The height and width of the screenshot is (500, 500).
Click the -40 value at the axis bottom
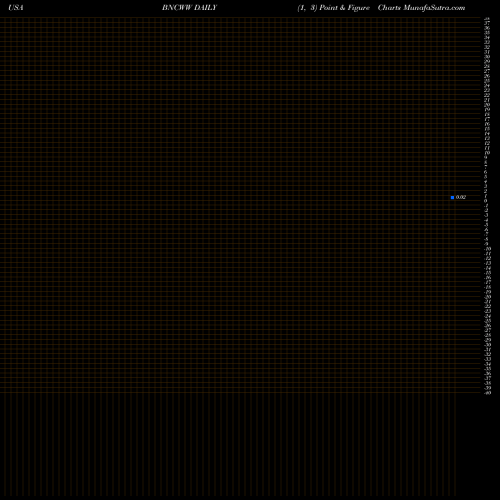pyautogui.click(x=487, y=393)
